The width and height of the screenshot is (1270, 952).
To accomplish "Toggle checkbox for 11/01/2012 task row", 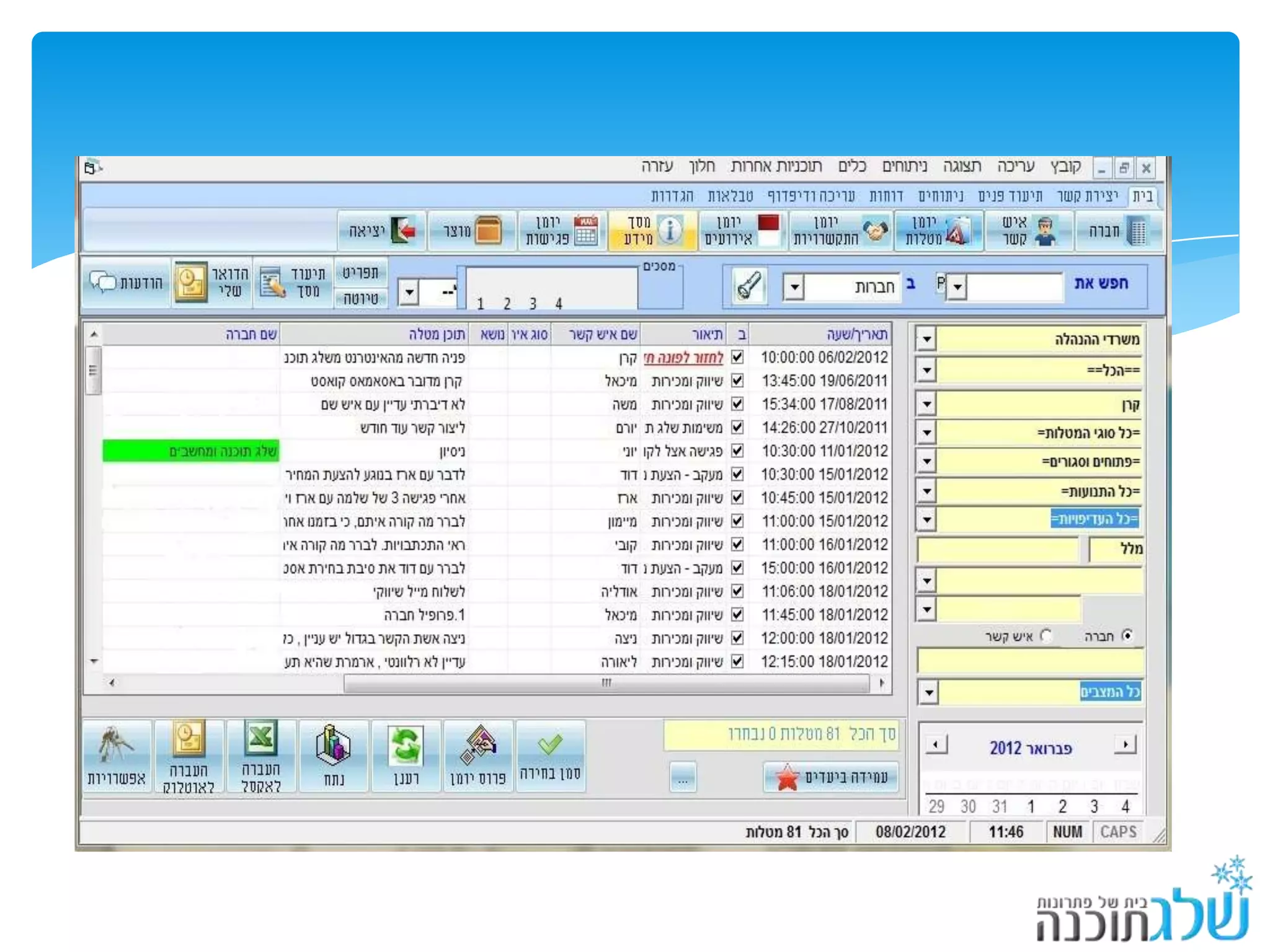I will pos(737,451).
